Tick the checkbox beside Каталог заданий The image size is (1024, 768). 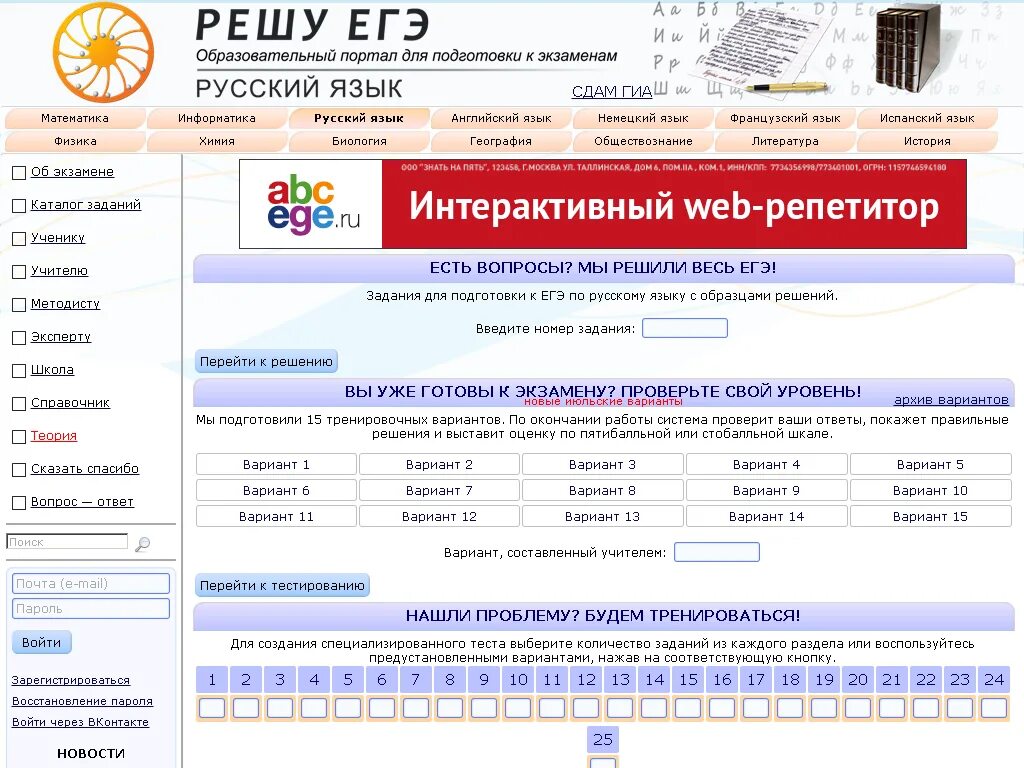click(19, 206)
